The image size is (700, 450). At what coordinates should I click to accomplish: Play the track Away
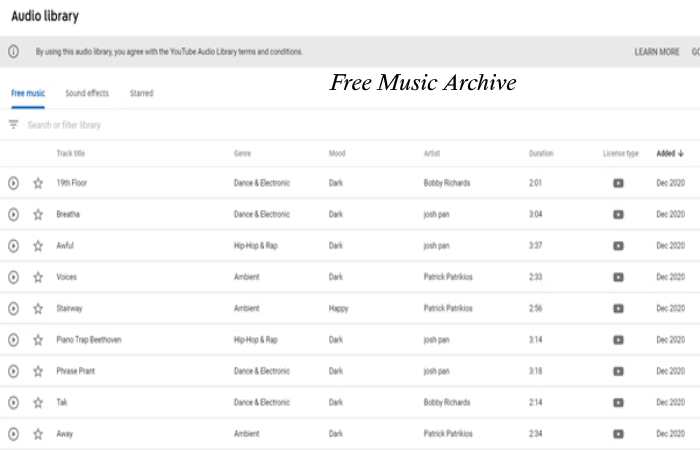pyautogui.click(x=13, y=434)
